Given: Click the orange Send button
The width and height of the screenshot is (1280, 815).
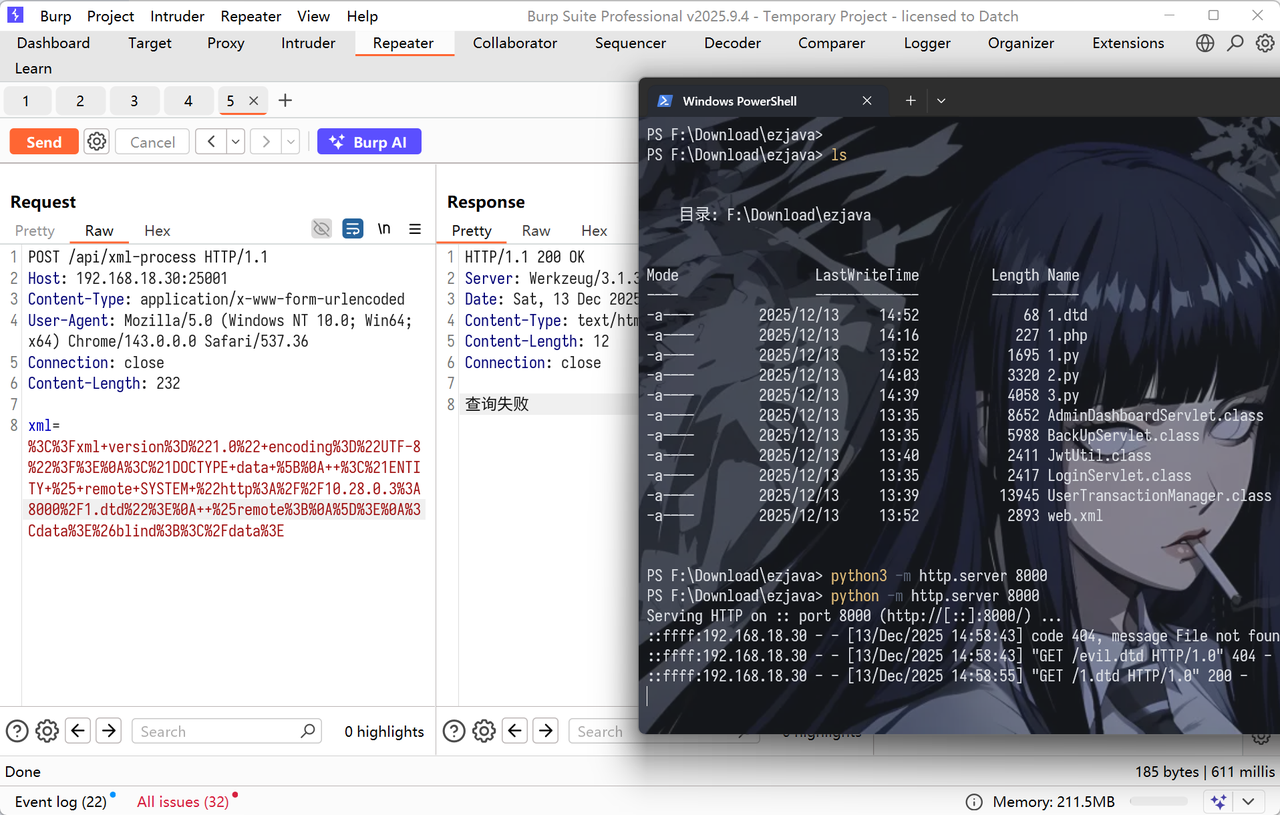Looking at the screenshot, I should [44, 142].
